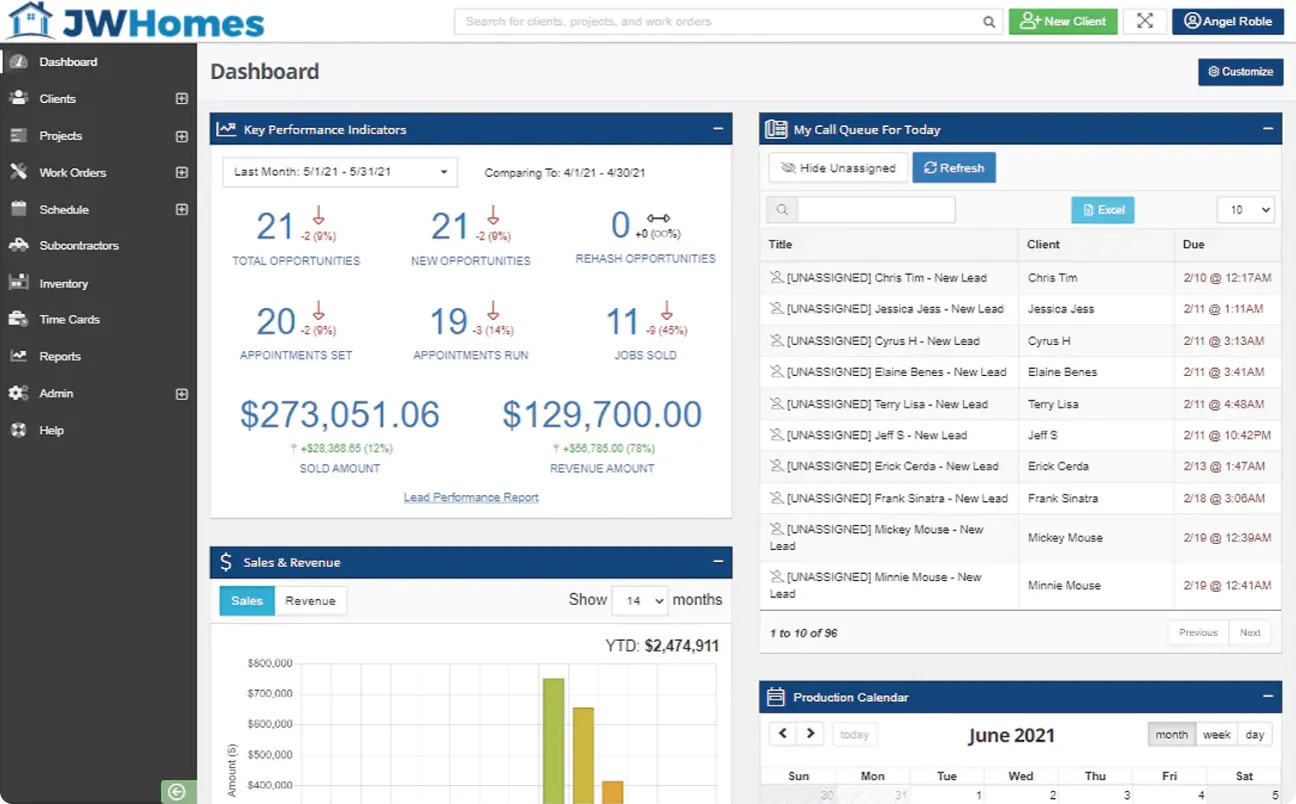
Task: Open the Last Month date range dropdown
Action: pos(339,172)
